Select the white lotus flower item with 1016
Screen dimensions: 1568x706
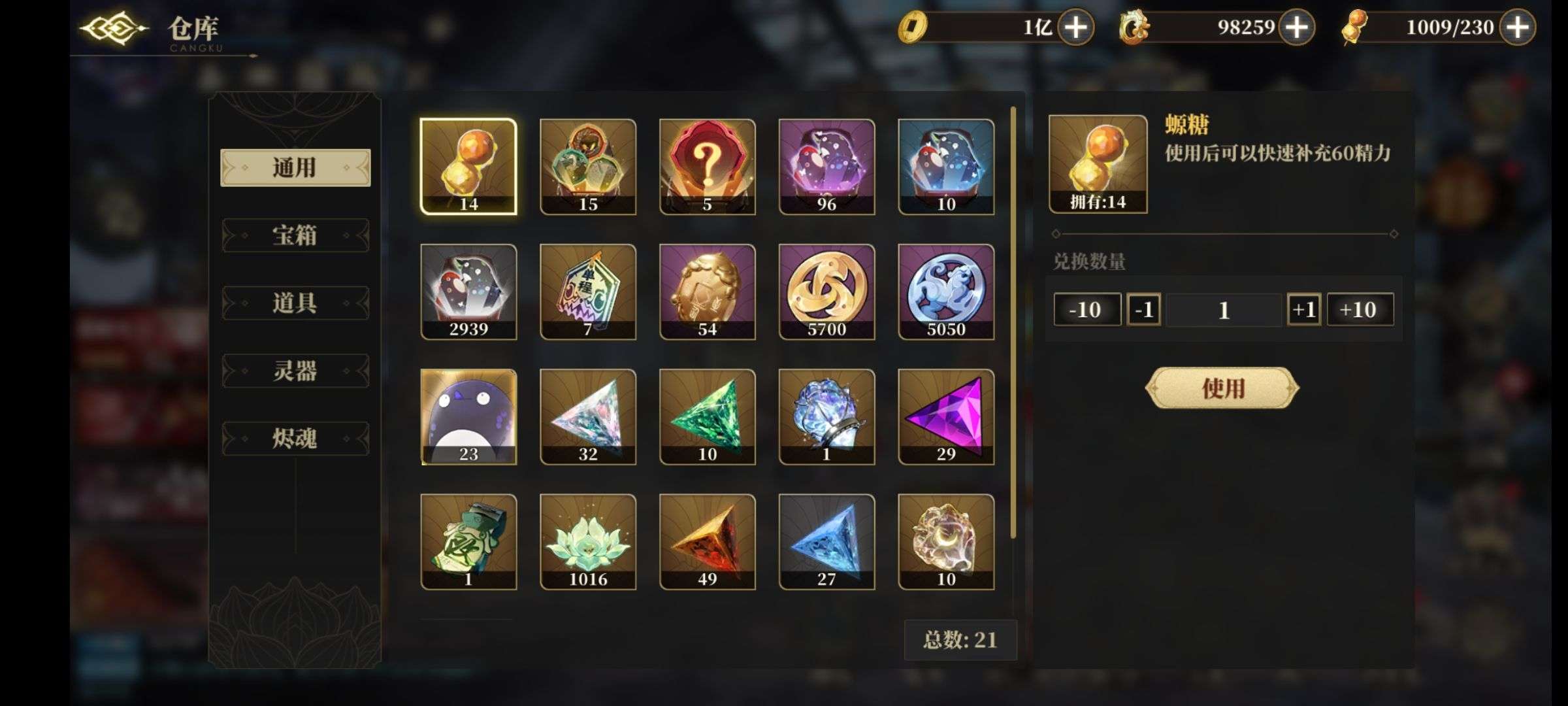[x=588, y=542]
